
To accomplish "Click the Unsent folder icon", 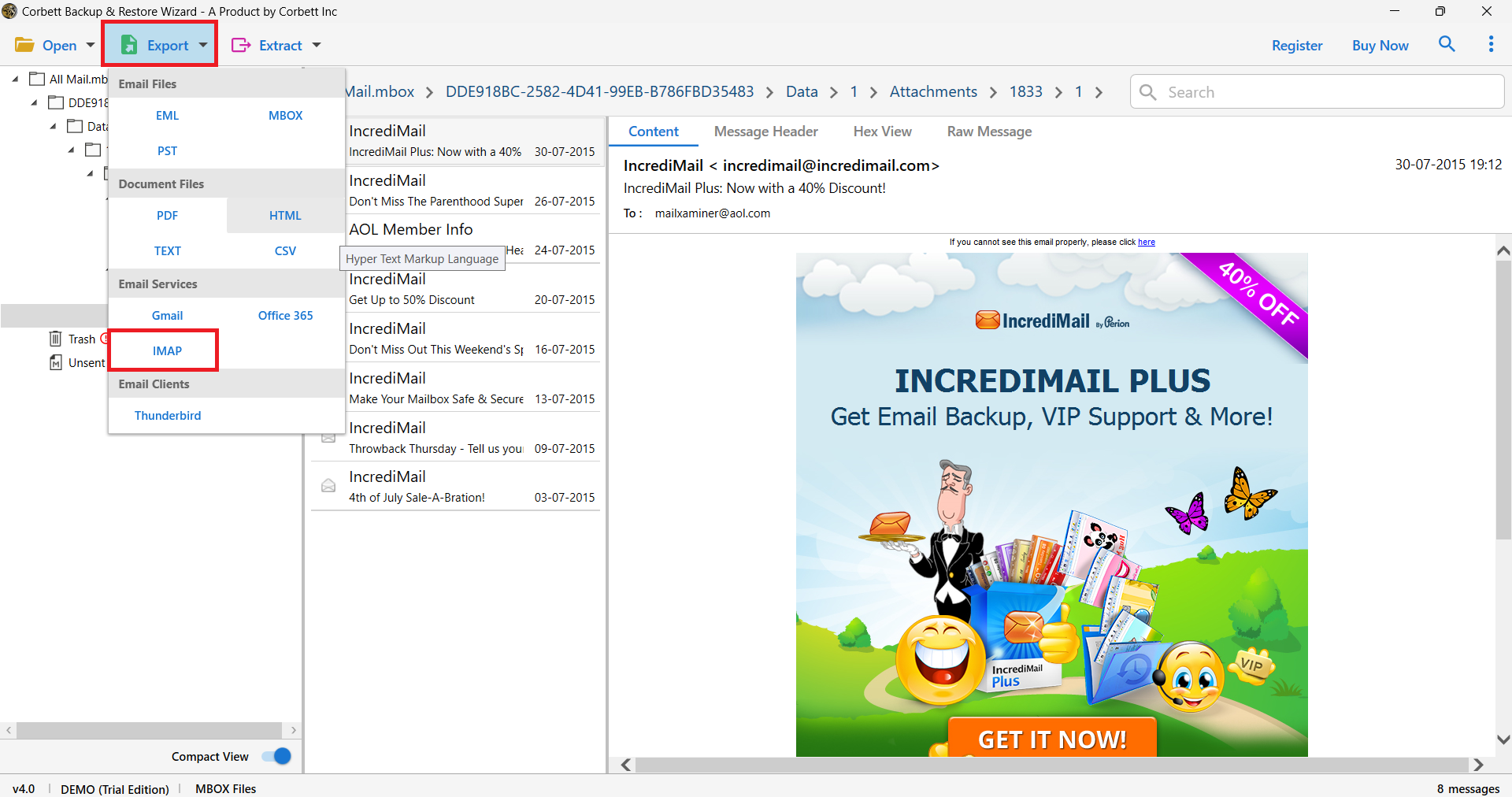I will click(55, 362).
